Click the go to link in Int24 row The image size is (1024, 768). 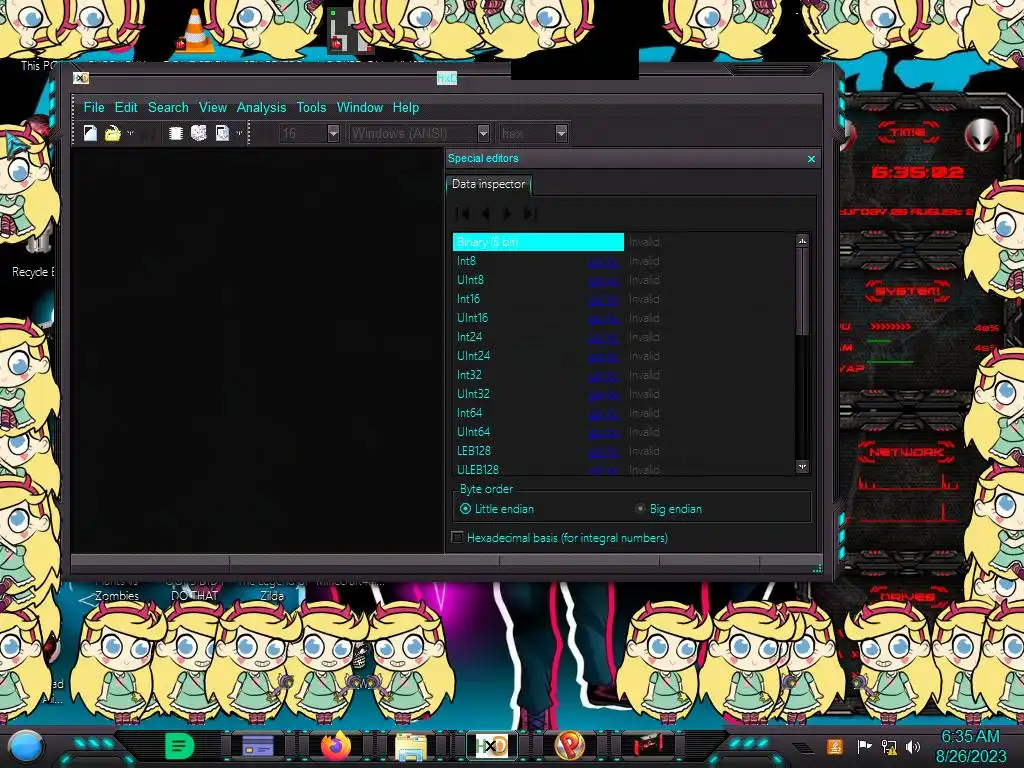tap(603, 338)
